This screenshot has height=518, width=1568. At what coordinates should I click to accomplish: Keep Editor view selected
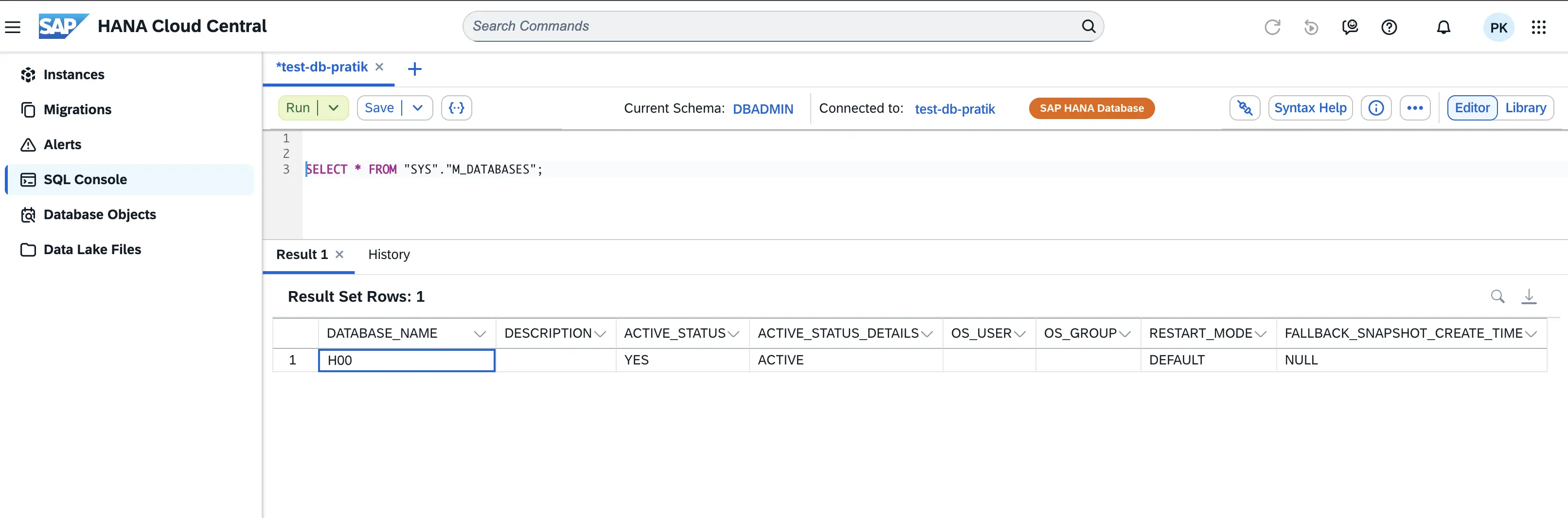(1472, 107)
